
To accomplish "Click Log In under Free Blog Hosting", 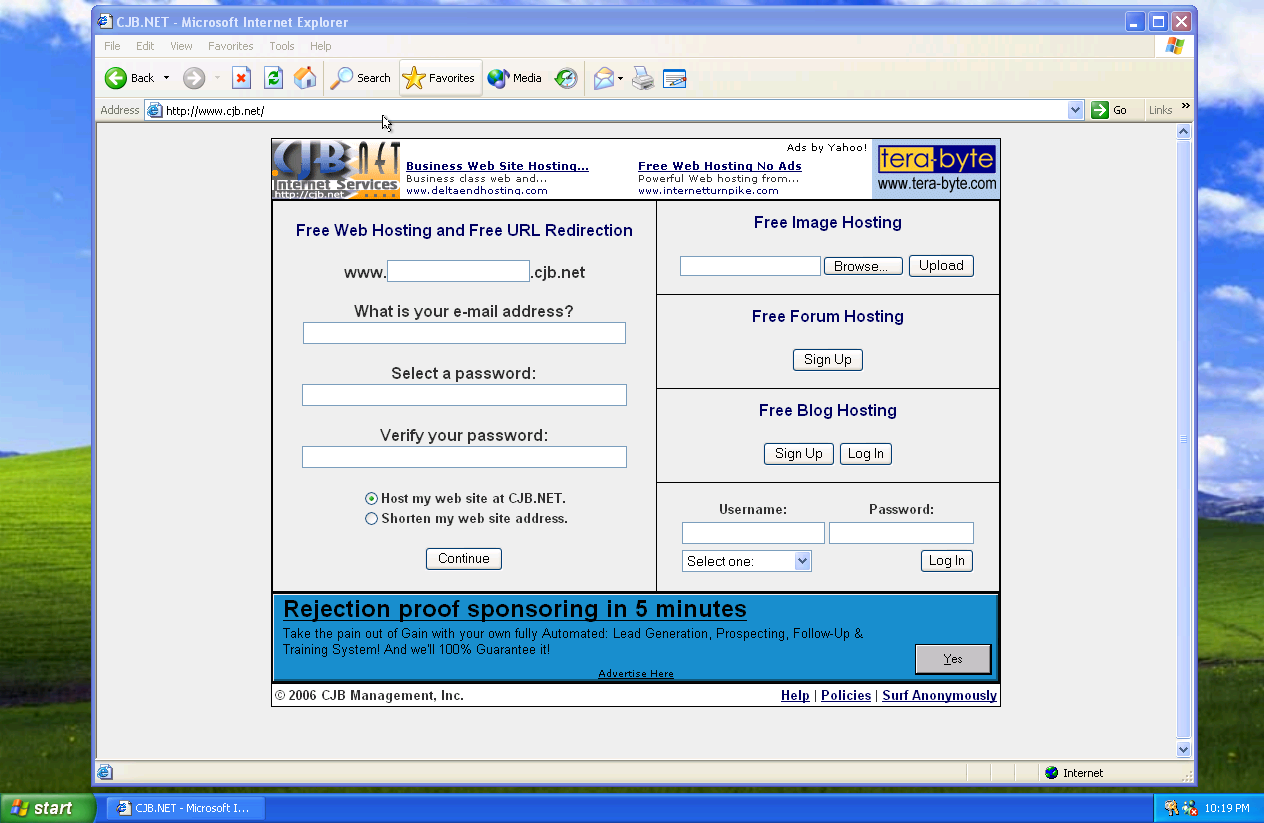I will pyautogui.click(x=866, y=454).
